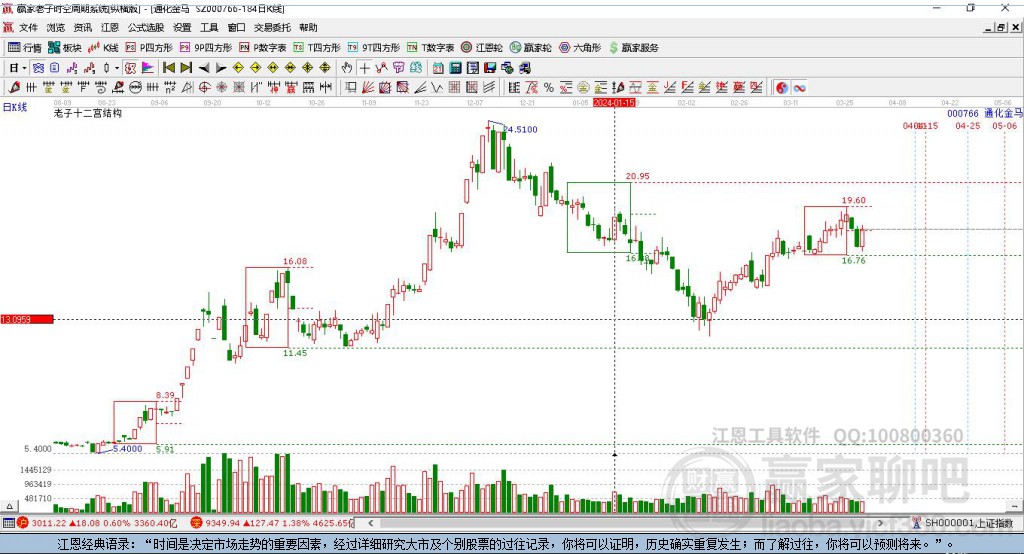Screen dimensions: 1024x554
Task: Expand the volume panel up arrow
Action: pos(9,506)
